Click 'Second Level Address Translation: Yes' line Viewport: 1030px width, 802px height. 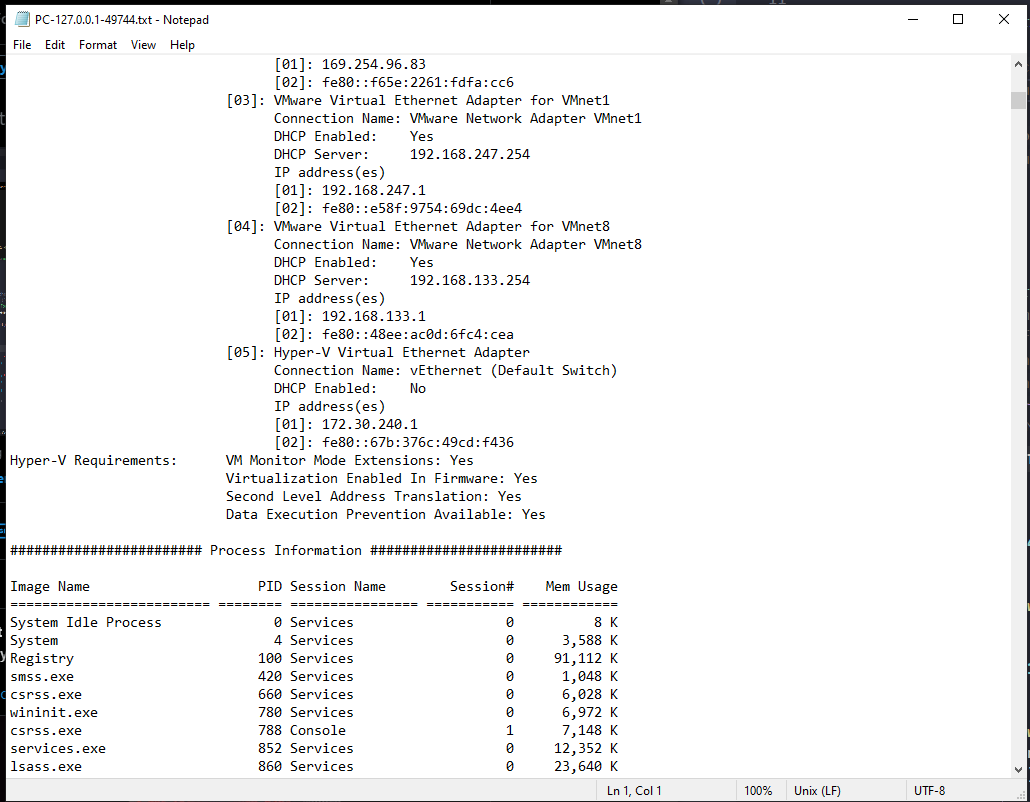(x=374, y=497)
